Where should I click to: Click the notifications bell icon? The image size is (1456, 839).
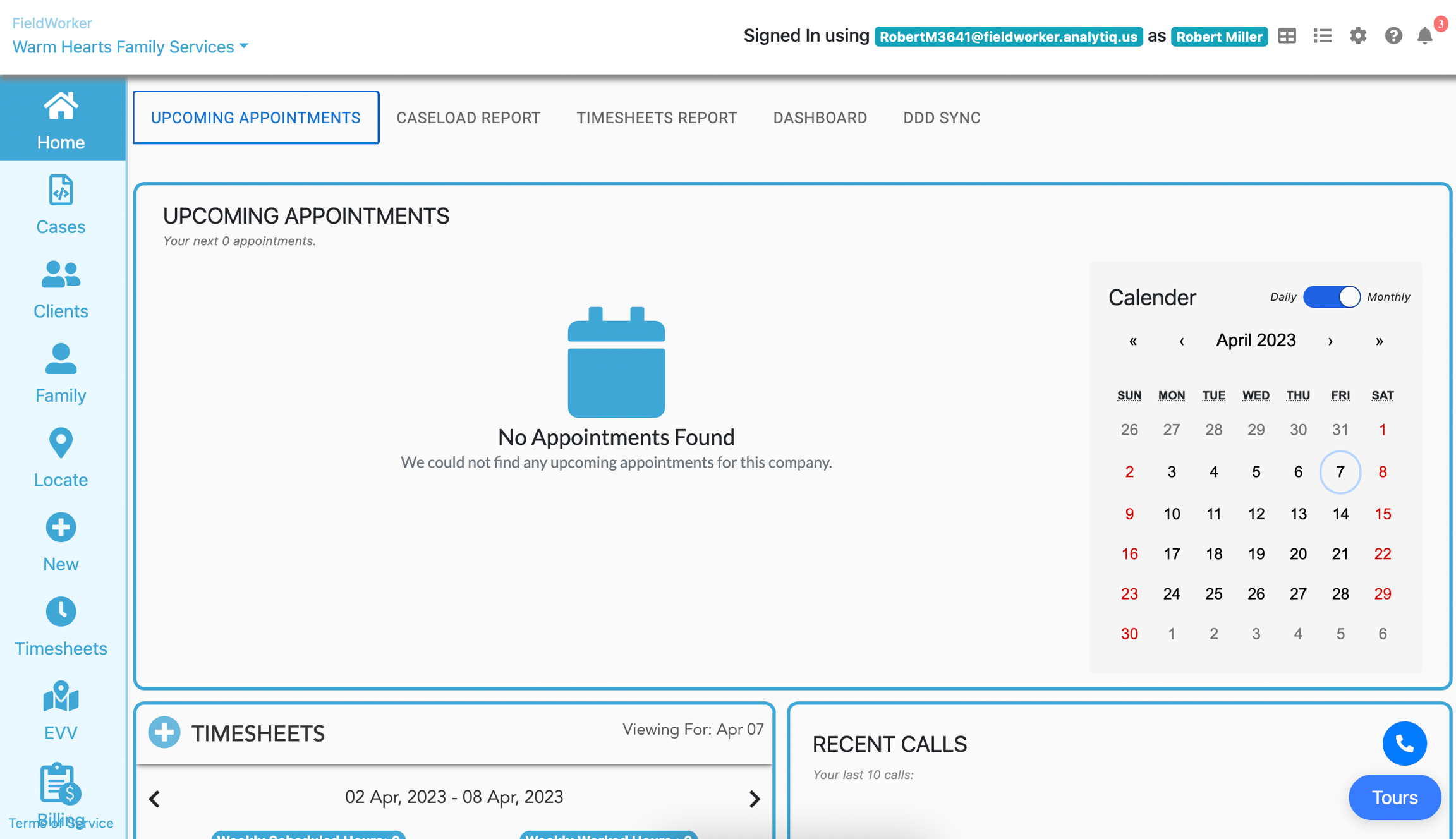pos(1424,37)
